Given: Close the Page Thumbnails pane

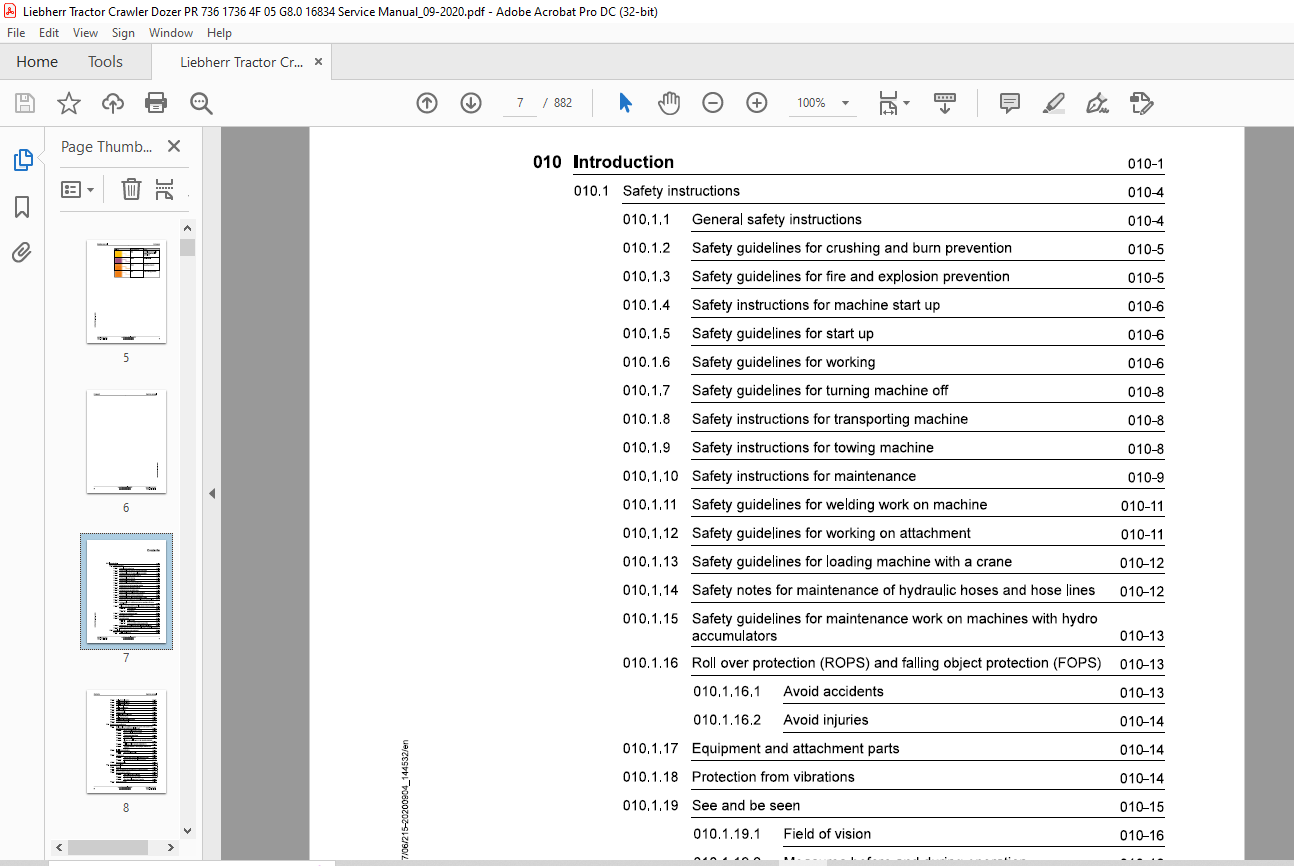Looking at the screenshot, I should click(174, 146).
